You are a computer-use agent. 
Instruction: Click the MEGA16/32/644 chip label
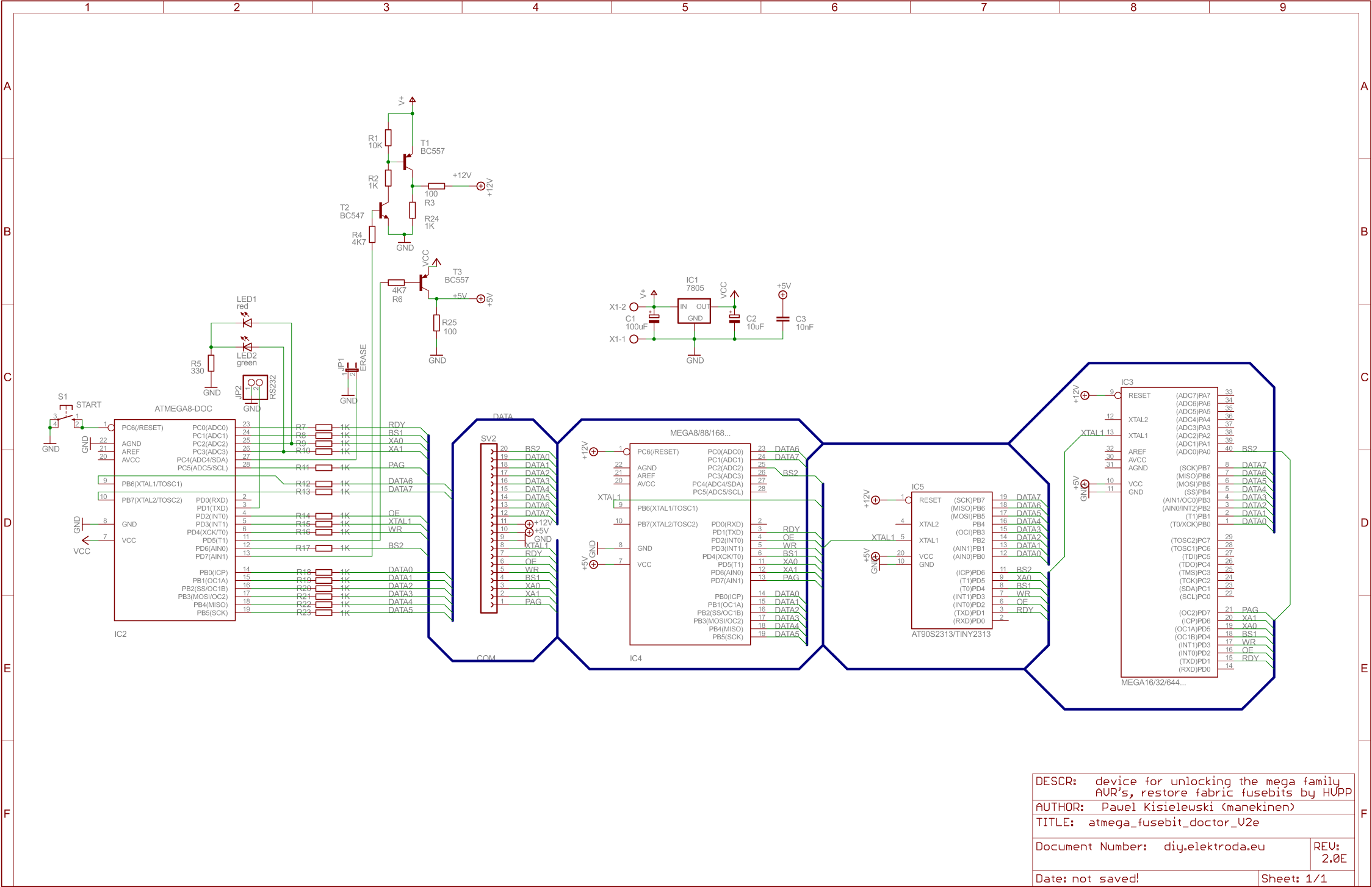click(x=1153, y=683)
